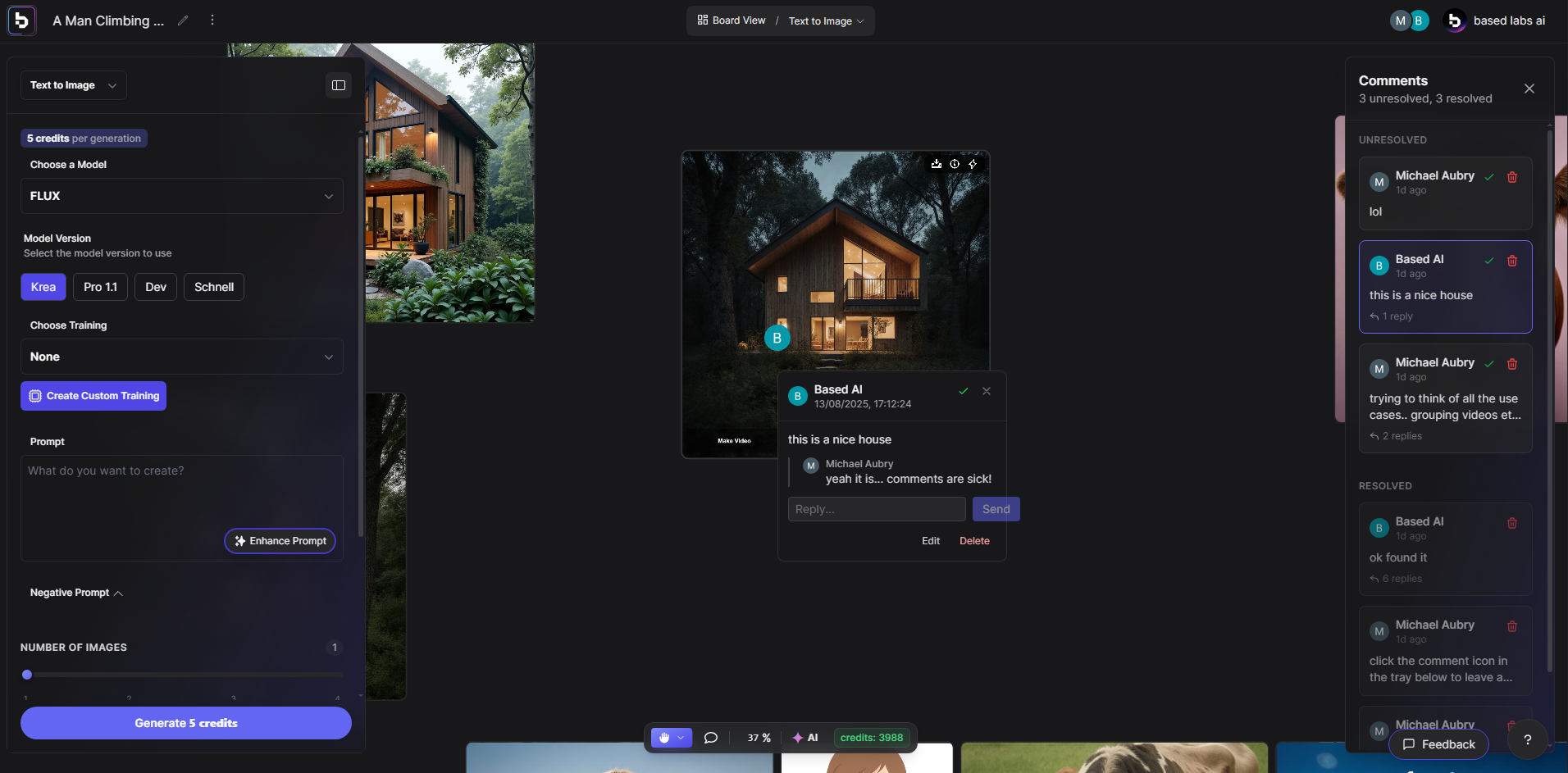Open the FLUX model dropdown
The width and height of the screenshot is (1568, 773).
click(181, 196)
